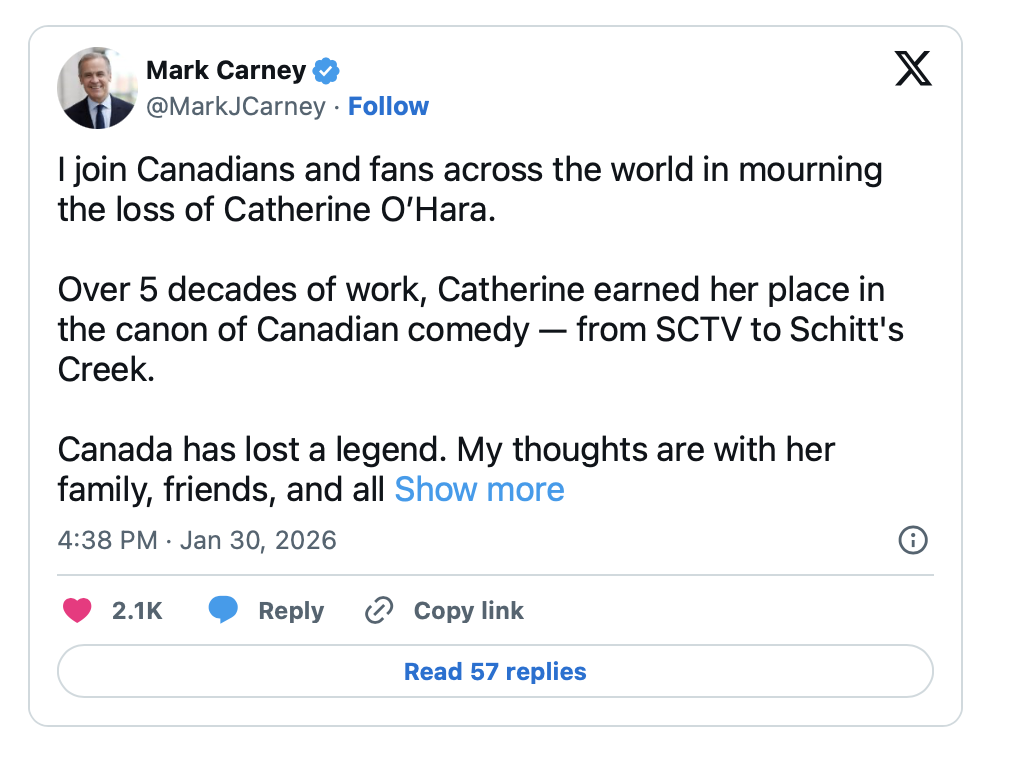This screenshot has width=1018, height=768.
Task: Click the Reply text label
Action: (291, 611)
